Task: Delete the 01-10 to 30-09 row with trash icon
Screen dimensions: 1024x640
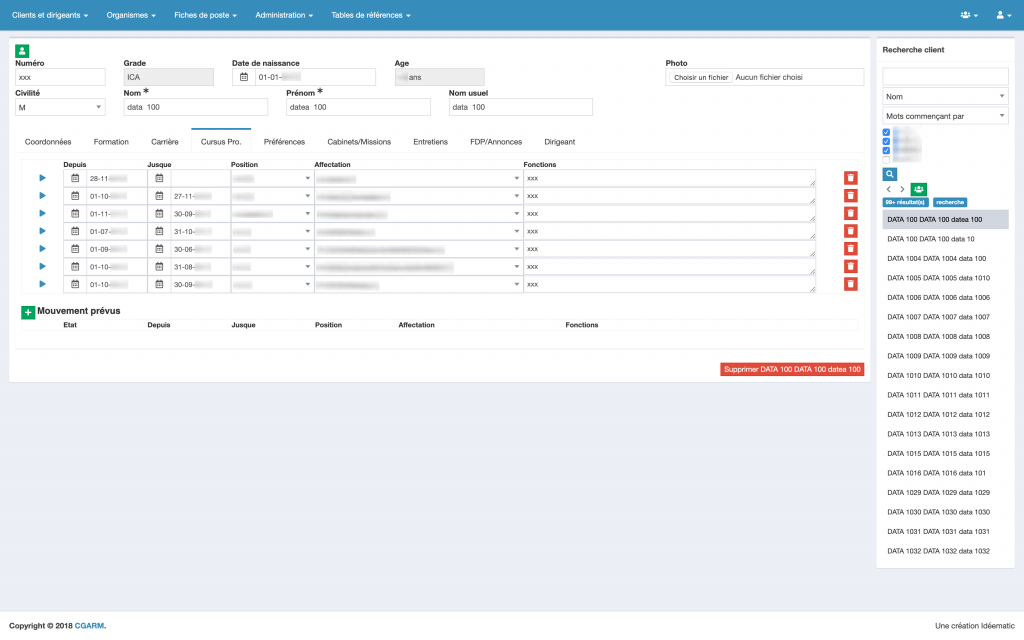Action: [850, 284]
